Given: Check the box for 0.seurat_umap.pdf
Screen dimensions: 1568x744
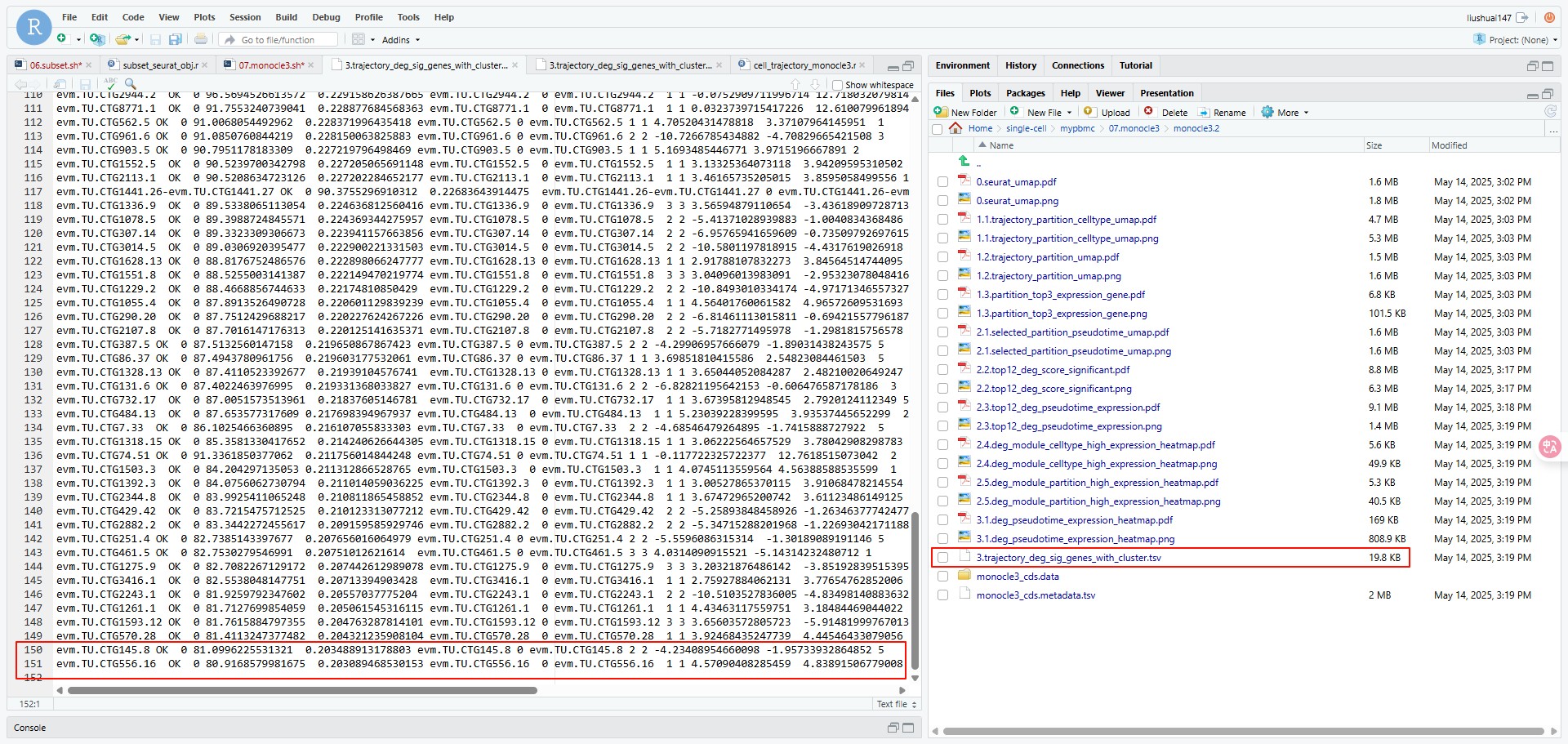Looking at the screenshot, I should (x=943, y=182).
